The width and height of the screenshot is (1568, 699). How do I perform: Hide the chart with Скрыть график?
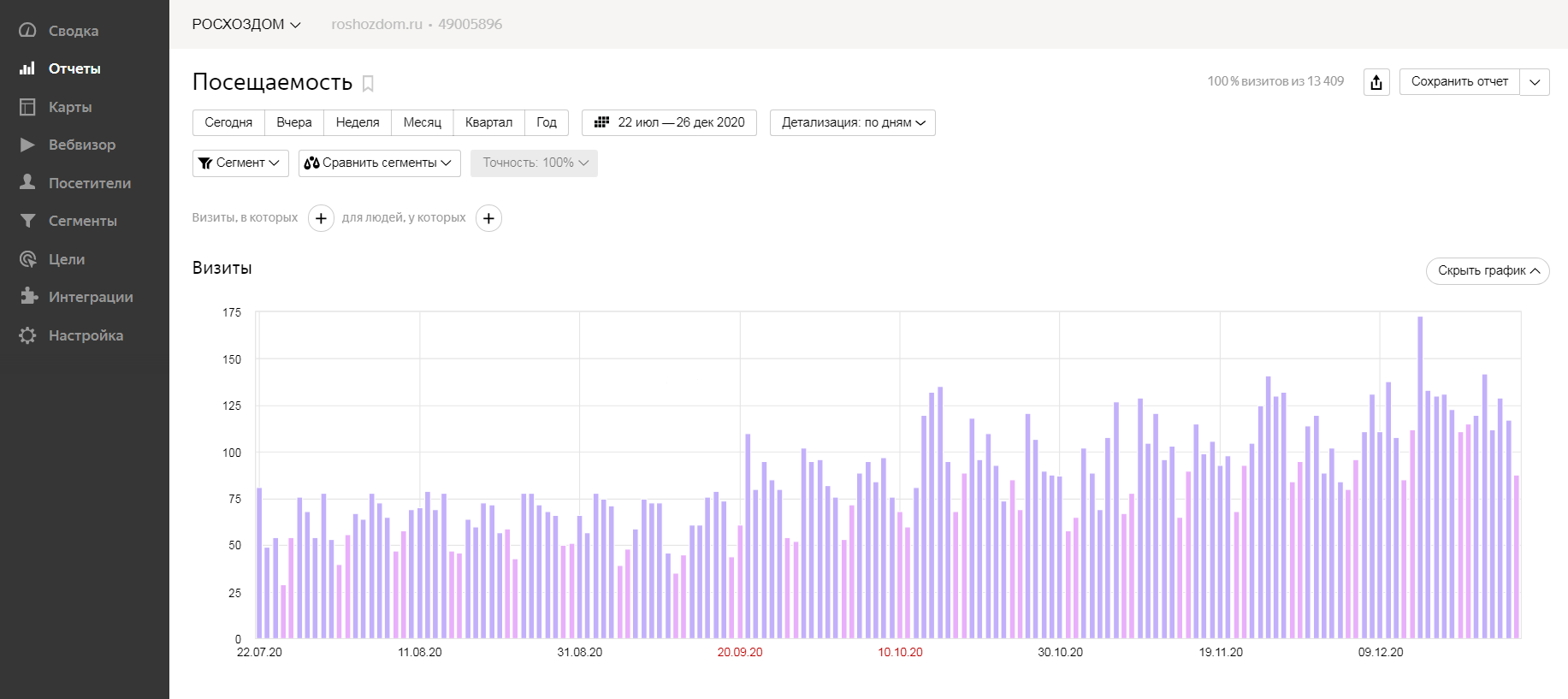coord(1488,270)
